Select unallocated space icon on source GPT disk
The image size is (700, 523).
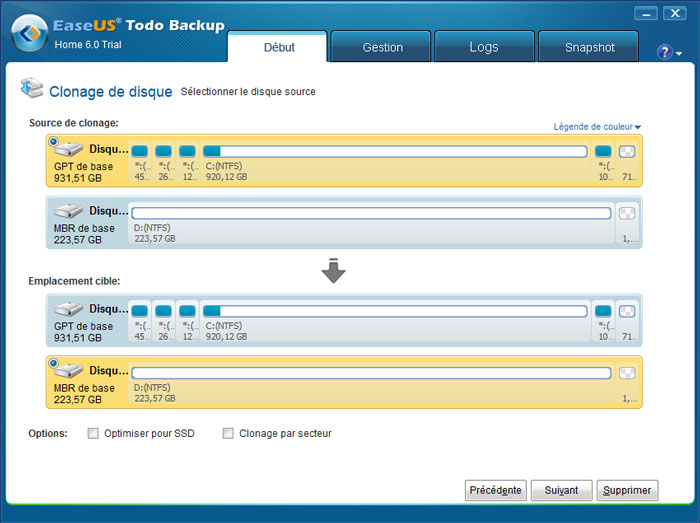tap(628, 152)
